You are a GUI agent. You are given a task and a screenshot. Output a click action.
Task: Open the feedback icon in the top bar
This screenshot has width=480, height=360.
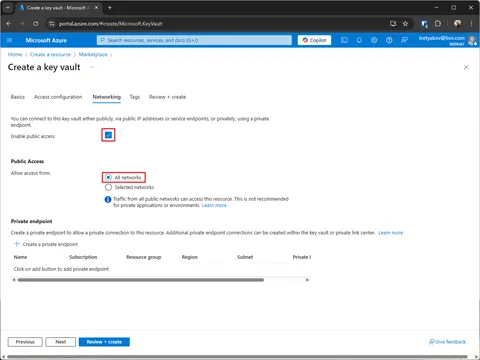click(x=404, y=40)
